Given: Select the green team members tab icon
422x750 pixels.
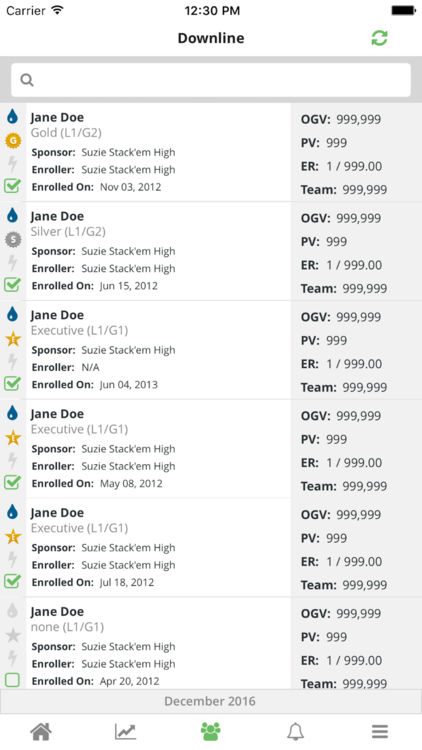Looking at the screenshot, I should tap(211, 731).
